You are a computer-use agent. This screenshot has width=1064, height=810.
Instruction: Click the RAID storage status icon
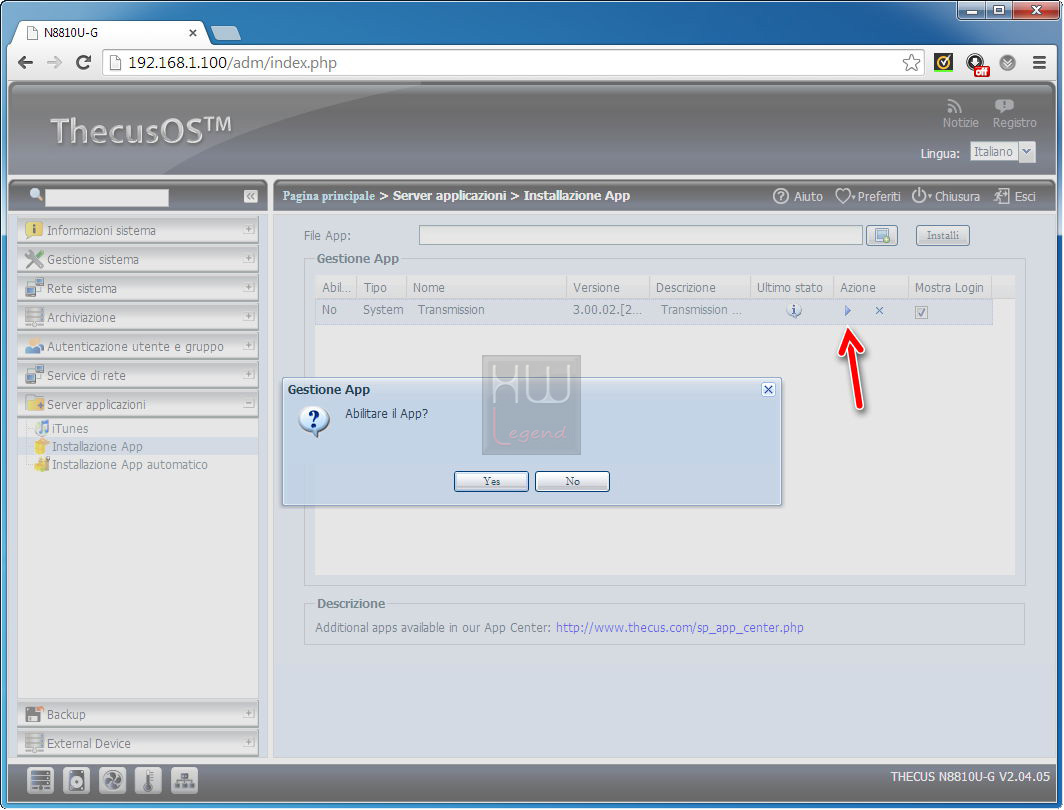41,780
